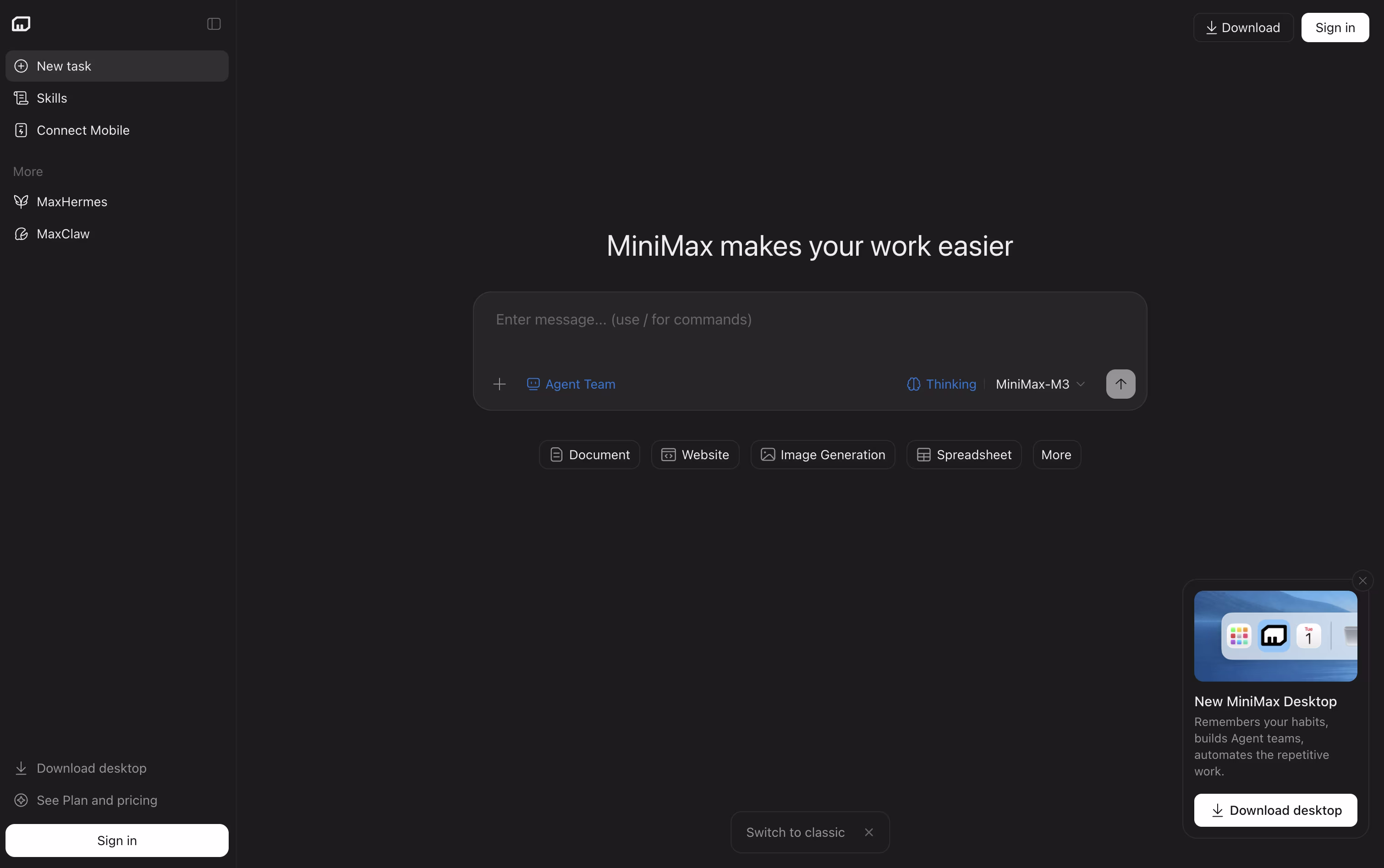The image size is (1384, 868).
Task: Close the New MiniMax Desktop promo card
Action: pos(1363,580)
